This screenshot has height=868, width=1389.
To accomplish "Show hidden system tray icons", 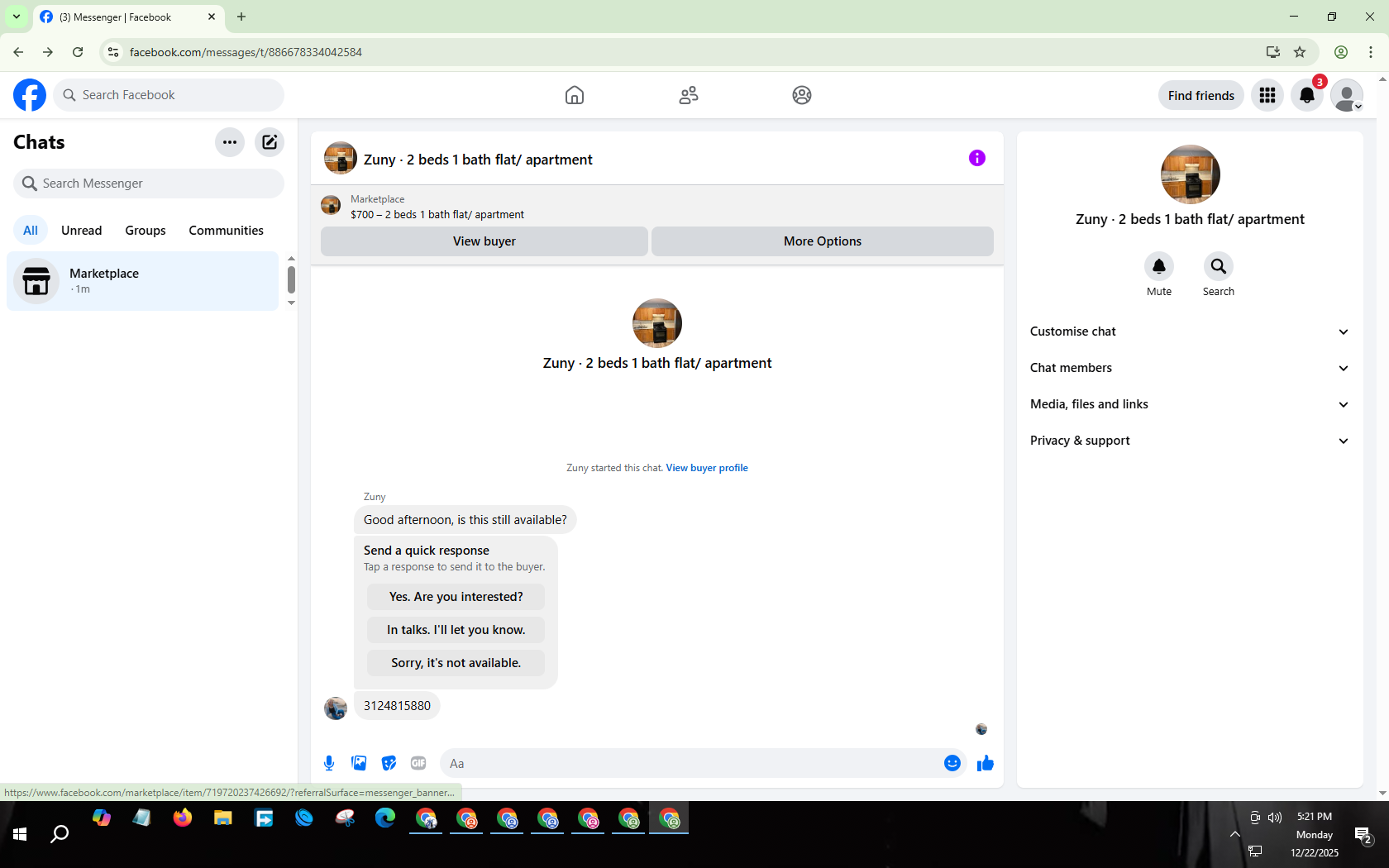I will 1234,834.
